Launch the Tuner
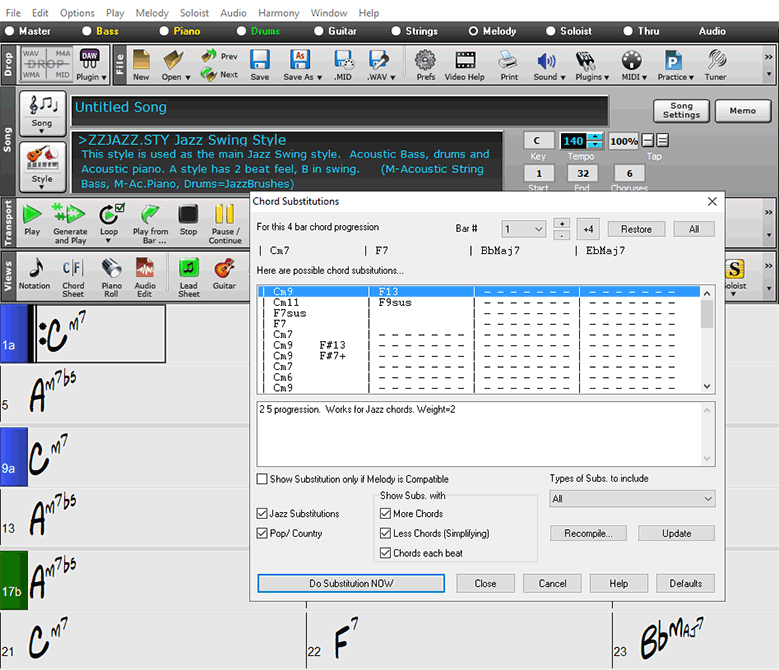Screen dimensions: 779x670 point(716,60)
